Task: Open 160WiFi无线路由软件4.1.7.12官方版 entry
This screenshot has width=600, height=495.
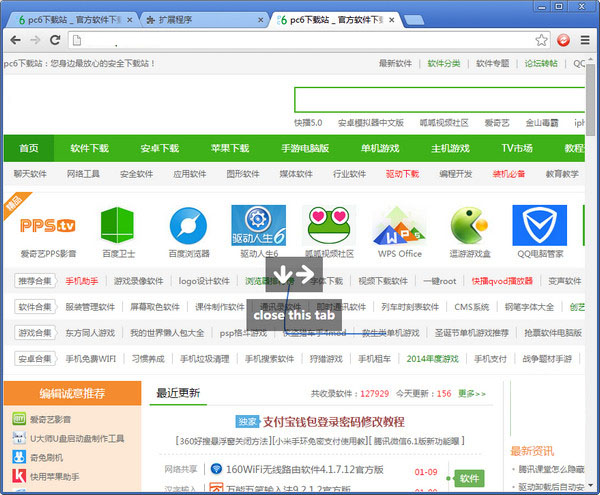Action: click(305, 469)
